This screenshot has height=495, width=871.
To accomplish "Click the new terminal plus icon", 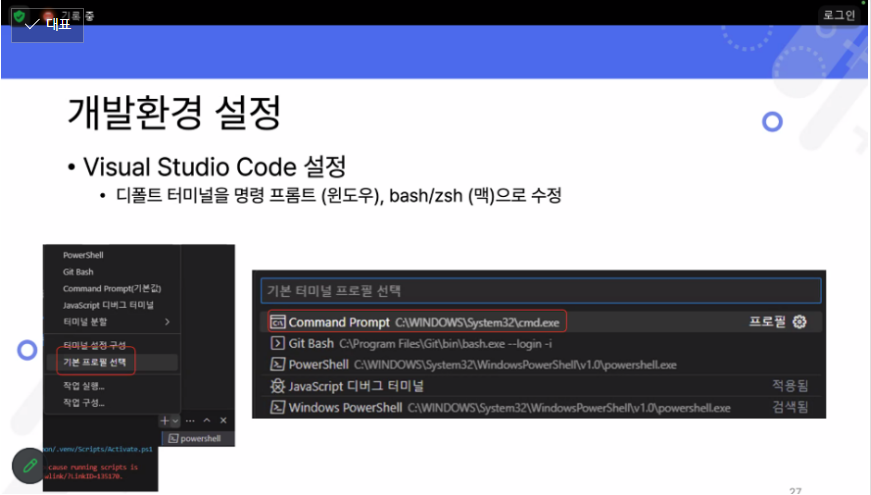I will point(164,421).
